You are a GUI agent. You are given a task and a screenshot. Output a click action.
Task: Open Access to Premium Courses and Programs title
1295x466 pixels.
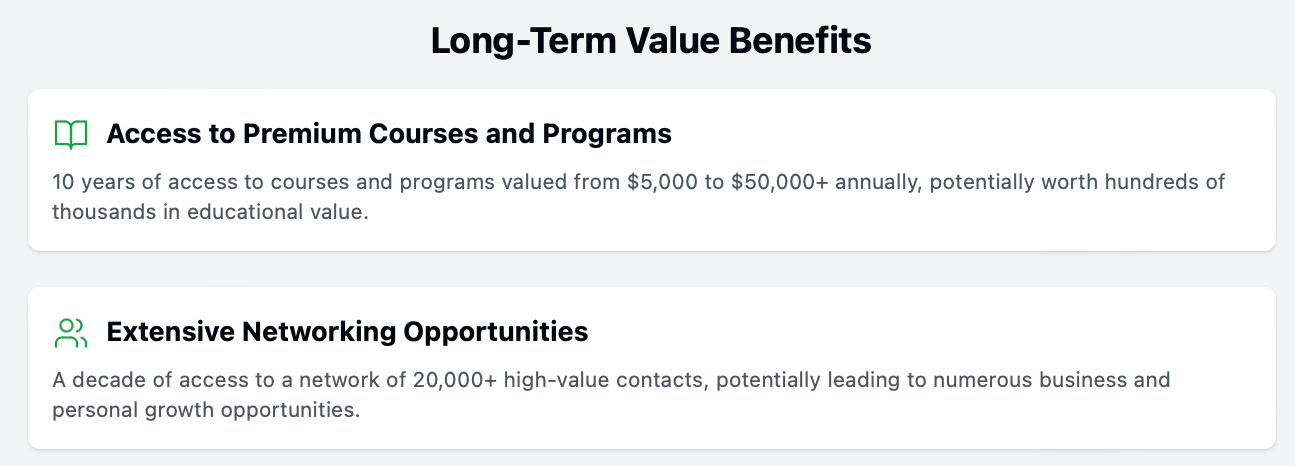[389, 133]
